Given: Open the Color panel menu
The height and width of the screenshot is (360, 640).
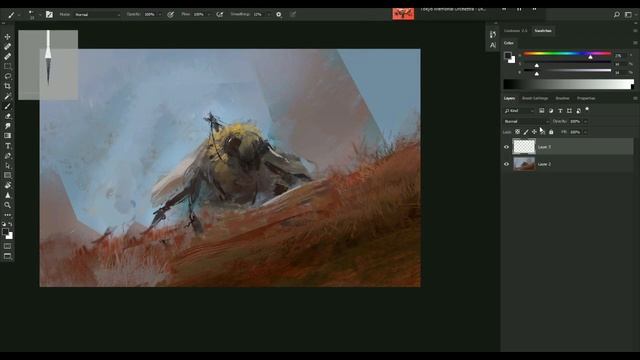Looking at the screenshot, I should click(x=635, y=42).
